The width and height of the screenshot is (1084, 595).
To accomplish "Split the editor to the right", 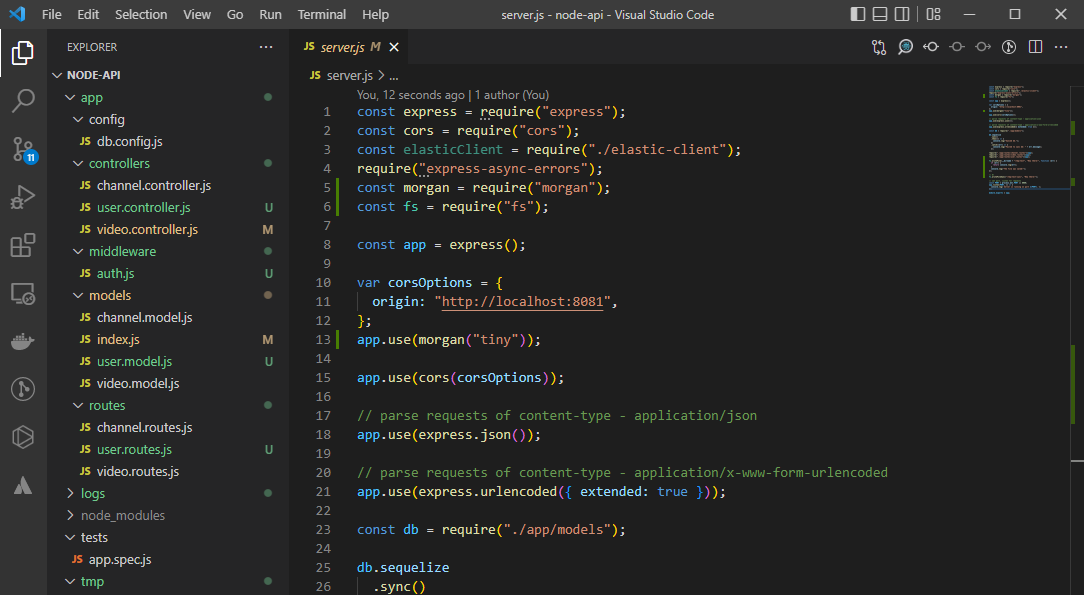I will tap(1036, 47).
